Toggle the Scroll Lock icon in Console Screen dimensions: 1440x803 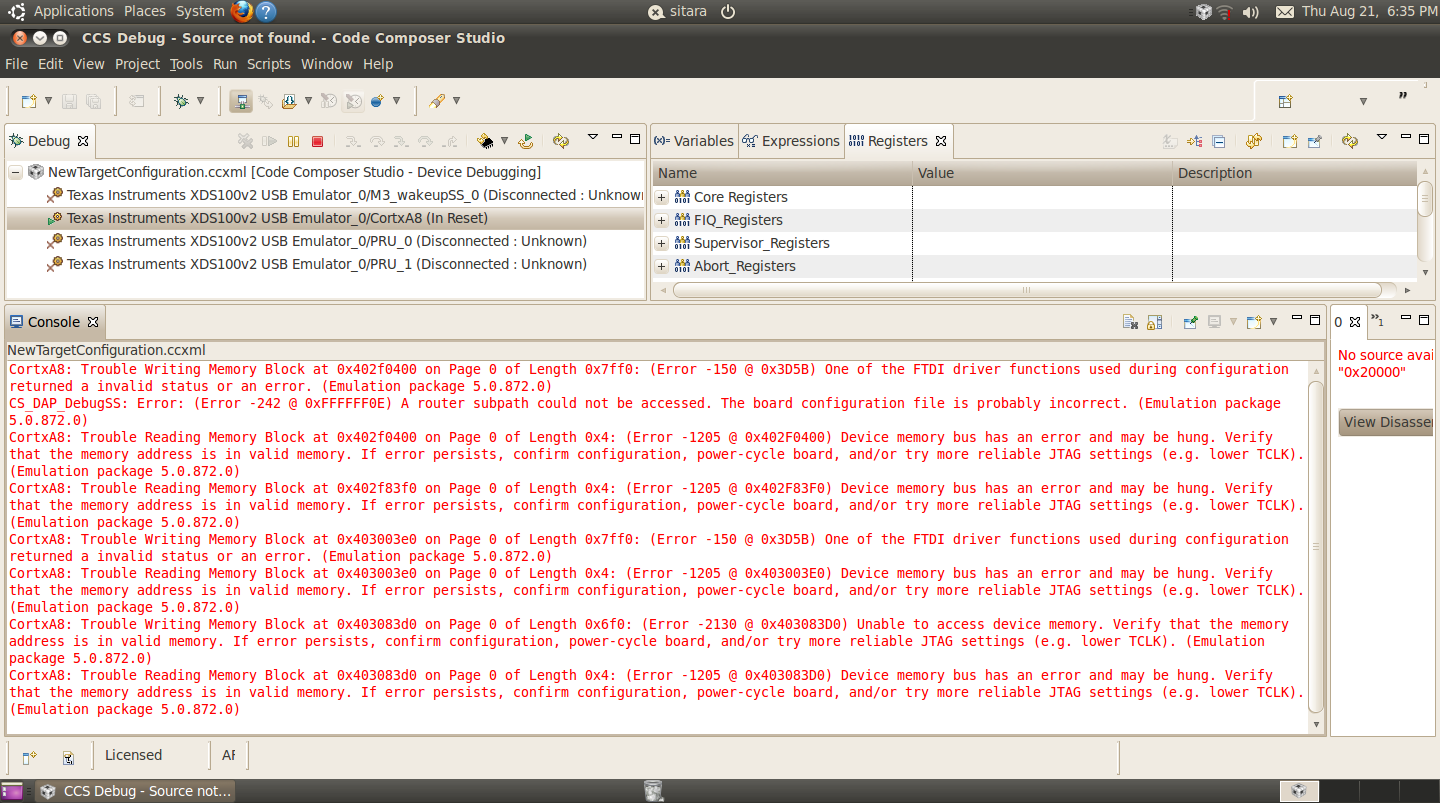[x=1154, y=322]
